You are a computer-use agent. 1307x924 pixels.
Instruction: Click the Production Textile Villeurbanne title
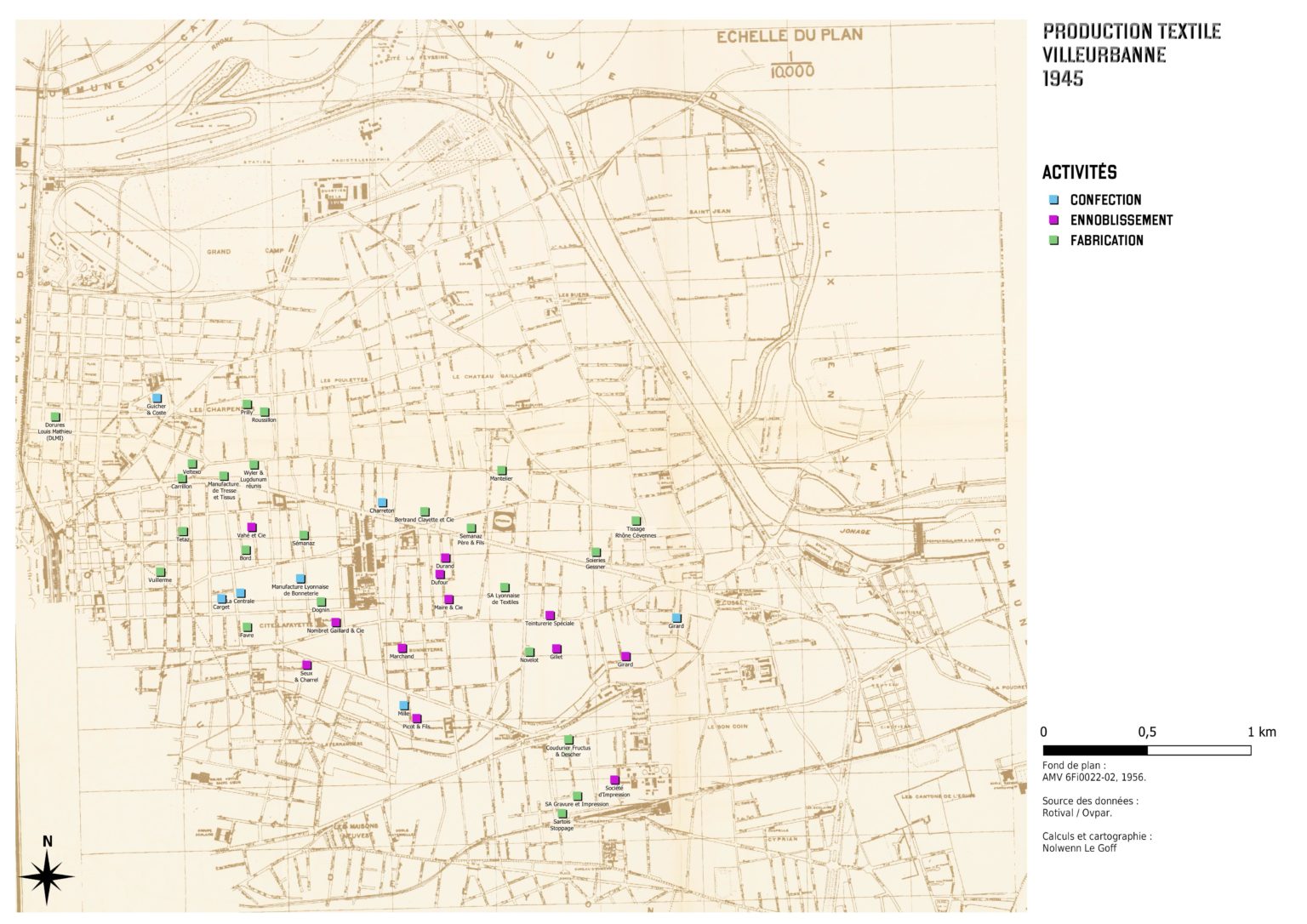coord(1131,54)
